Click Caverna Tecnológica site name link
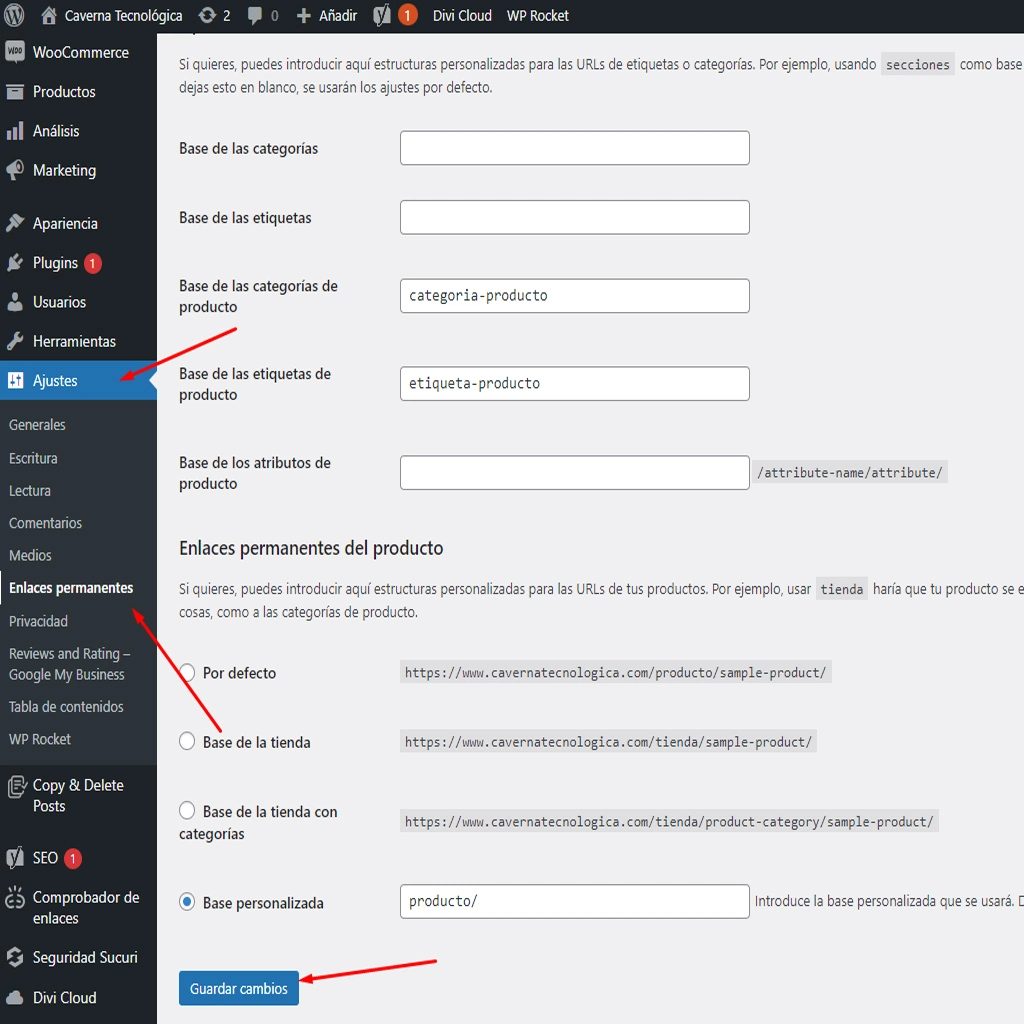Screen dimensions: 1024x1024 point(123,16)
